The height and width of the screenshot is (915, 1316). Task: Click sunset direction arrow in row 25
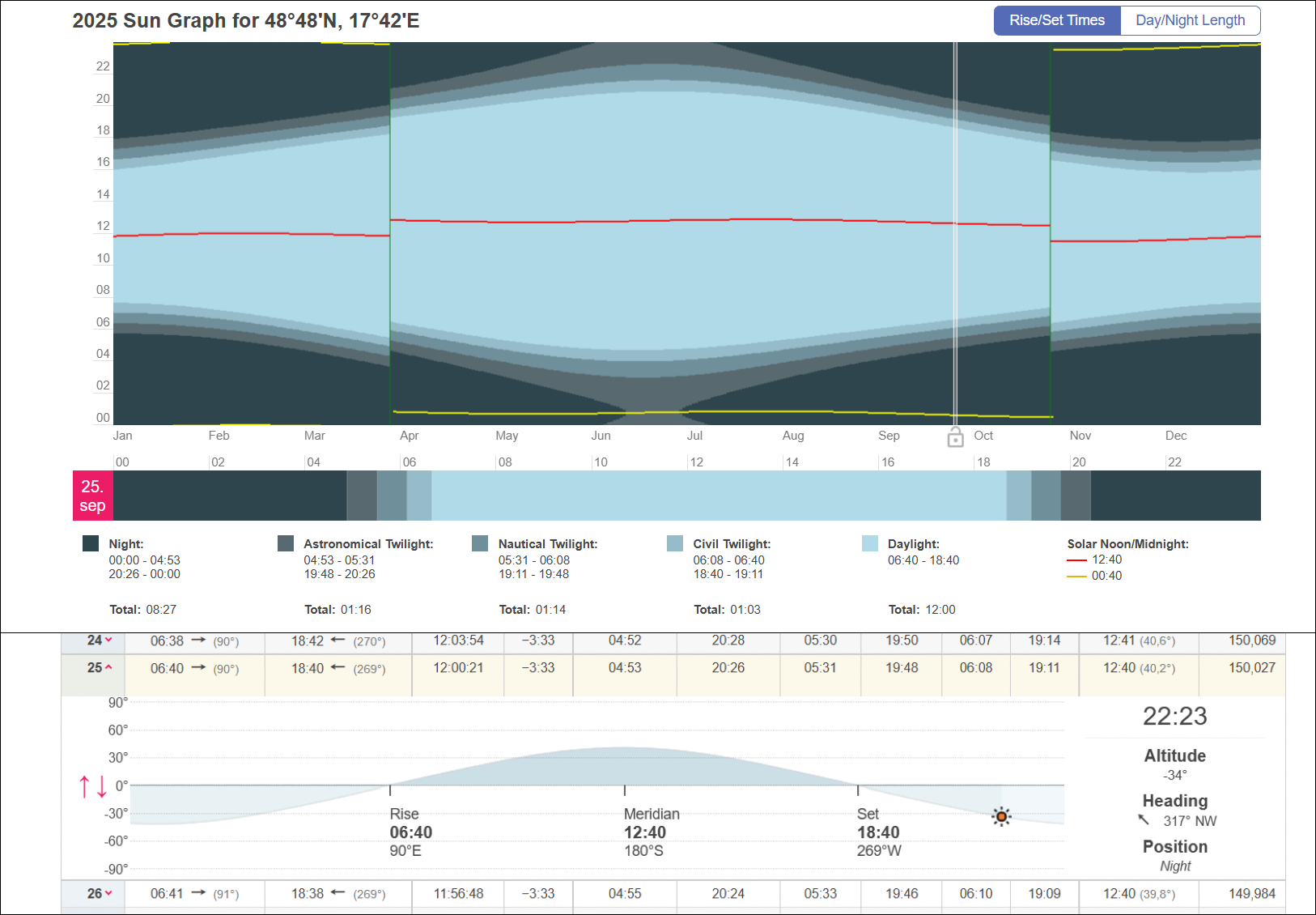[x=338, y=668]
